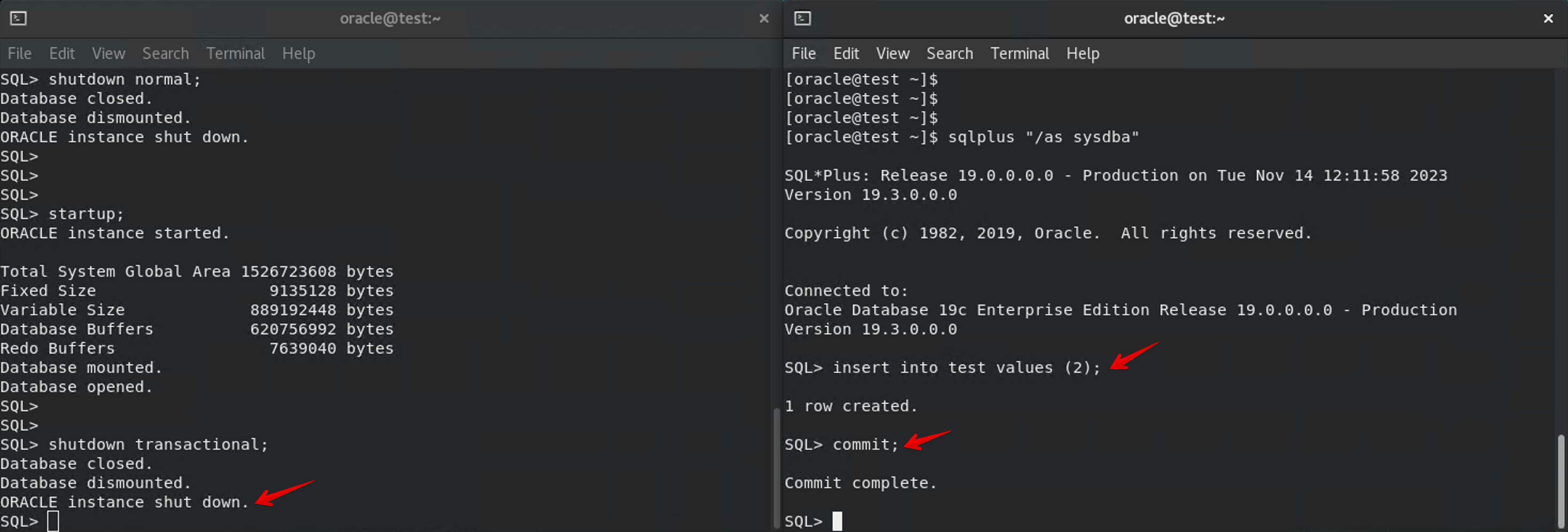Click the last 'ORACLE instance shut down.' line

[124, 502]
